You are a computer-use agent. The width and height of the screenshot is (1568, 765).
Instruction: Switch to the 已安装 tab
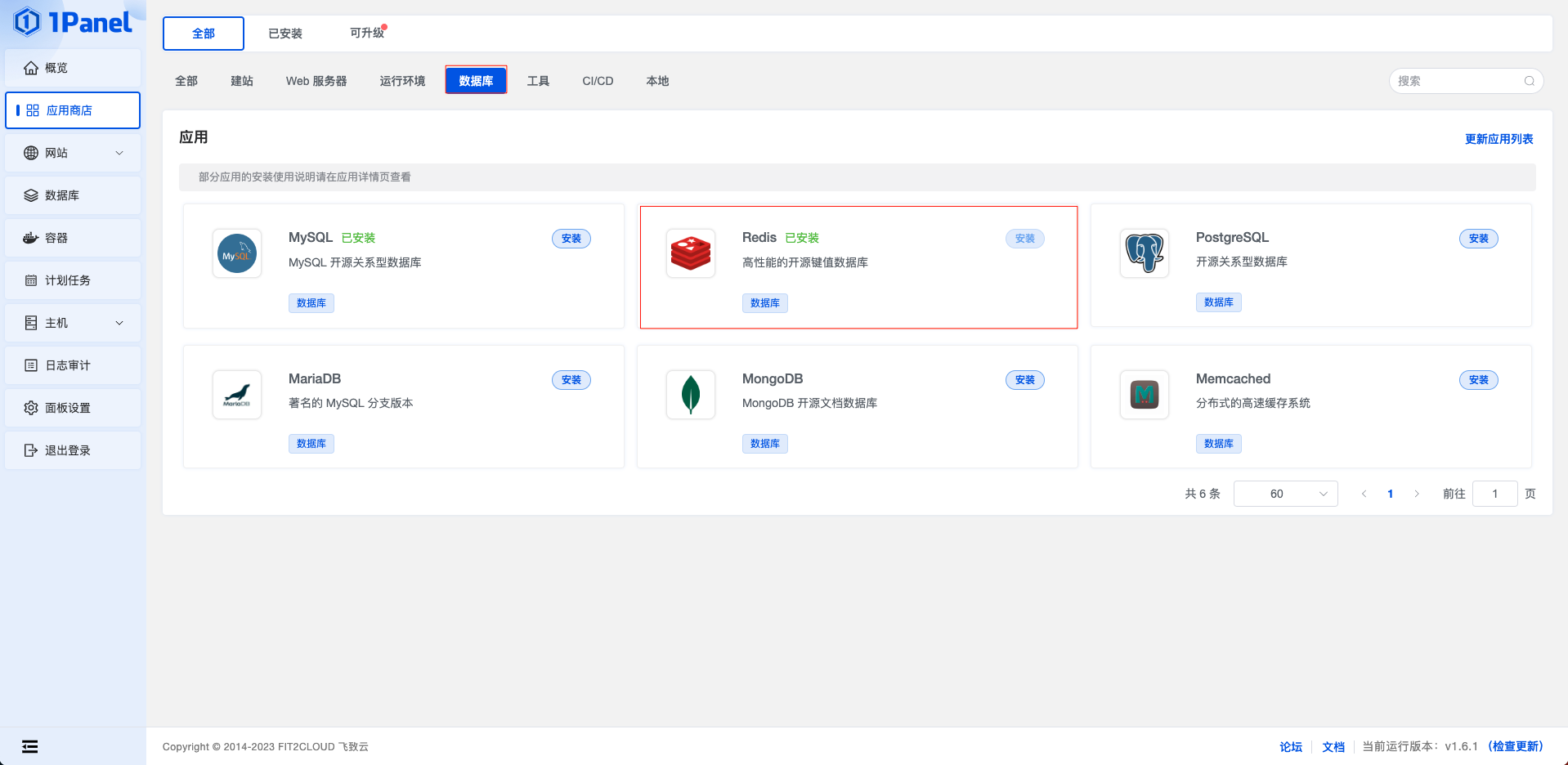(x=285, y=34)
